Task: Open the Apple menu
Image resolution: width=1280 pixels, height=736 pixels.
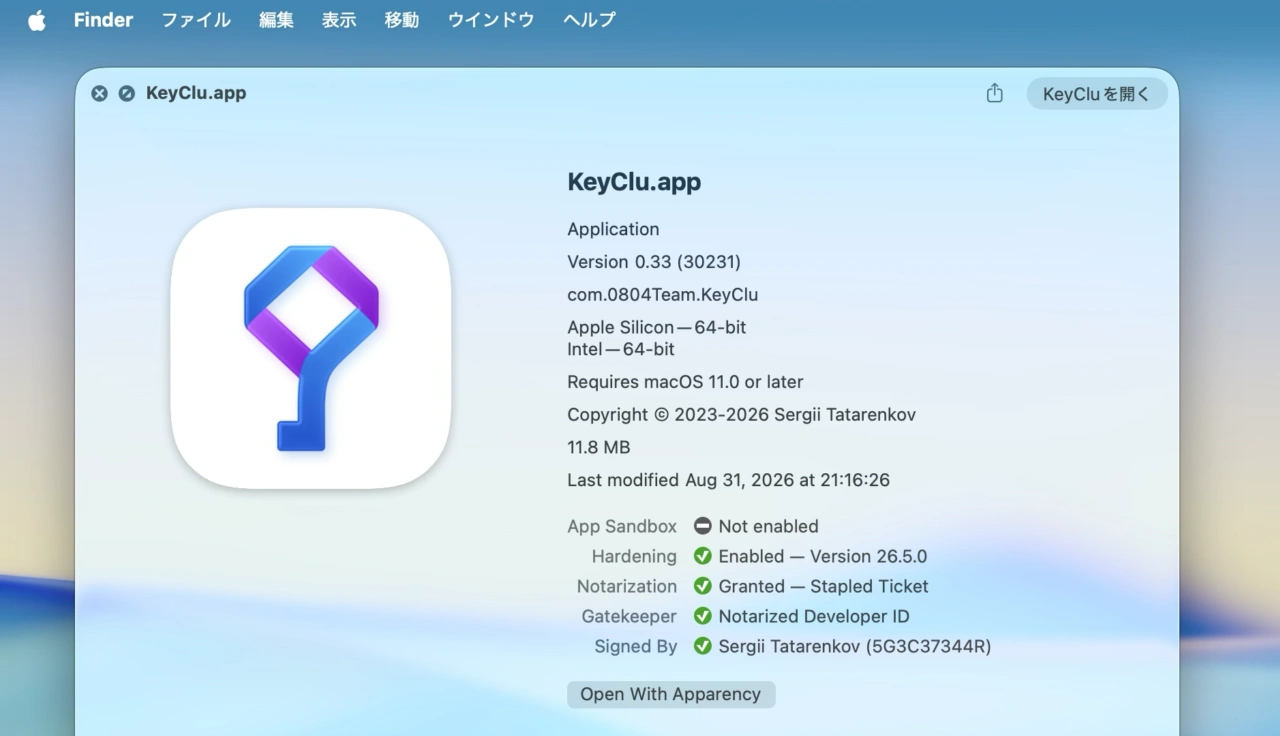Action: pyautogui.click(x=37, y=20)
